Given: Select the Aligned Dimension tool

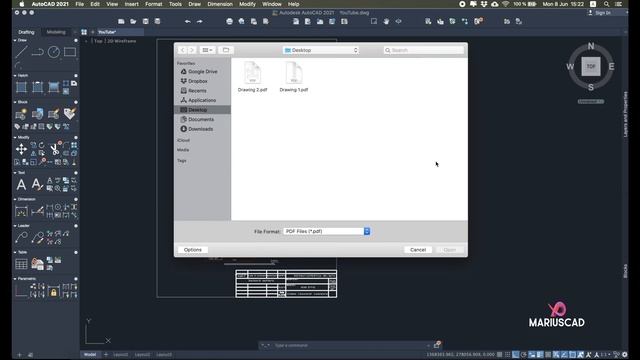Looking at the screenshot, I should pos(37,211).
